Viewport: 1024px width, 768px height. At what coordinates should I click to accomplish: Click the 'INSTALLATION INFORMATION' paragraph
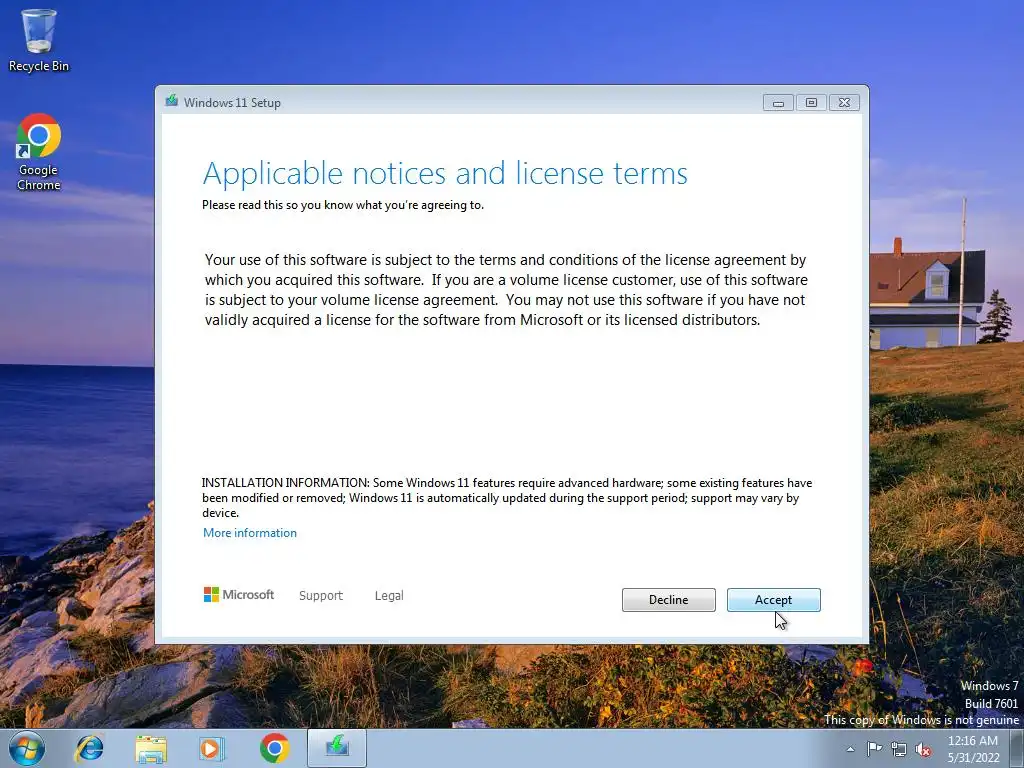[x=507, y=498]
